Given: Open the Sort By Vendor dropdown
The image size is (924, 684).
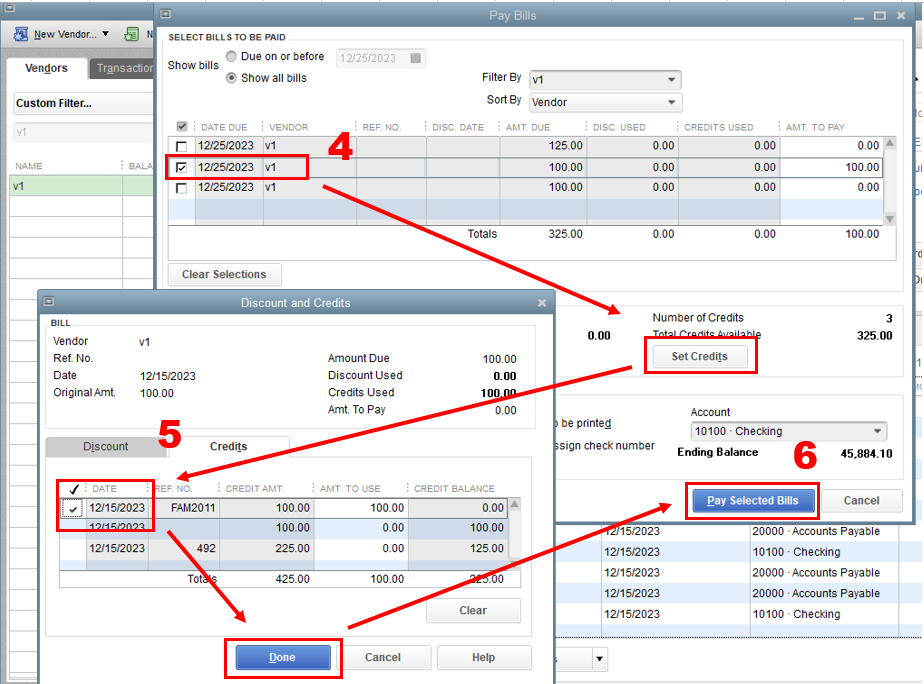Looking at the screenshot, I should tap(671, 103).
